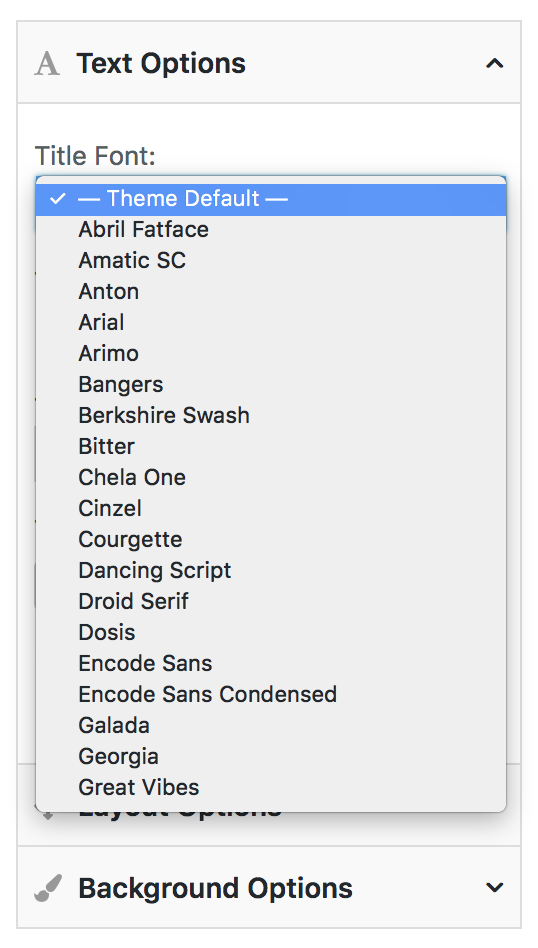Pick Great Vibes font option
Screen dimensions: 538x948
(271, 787)
